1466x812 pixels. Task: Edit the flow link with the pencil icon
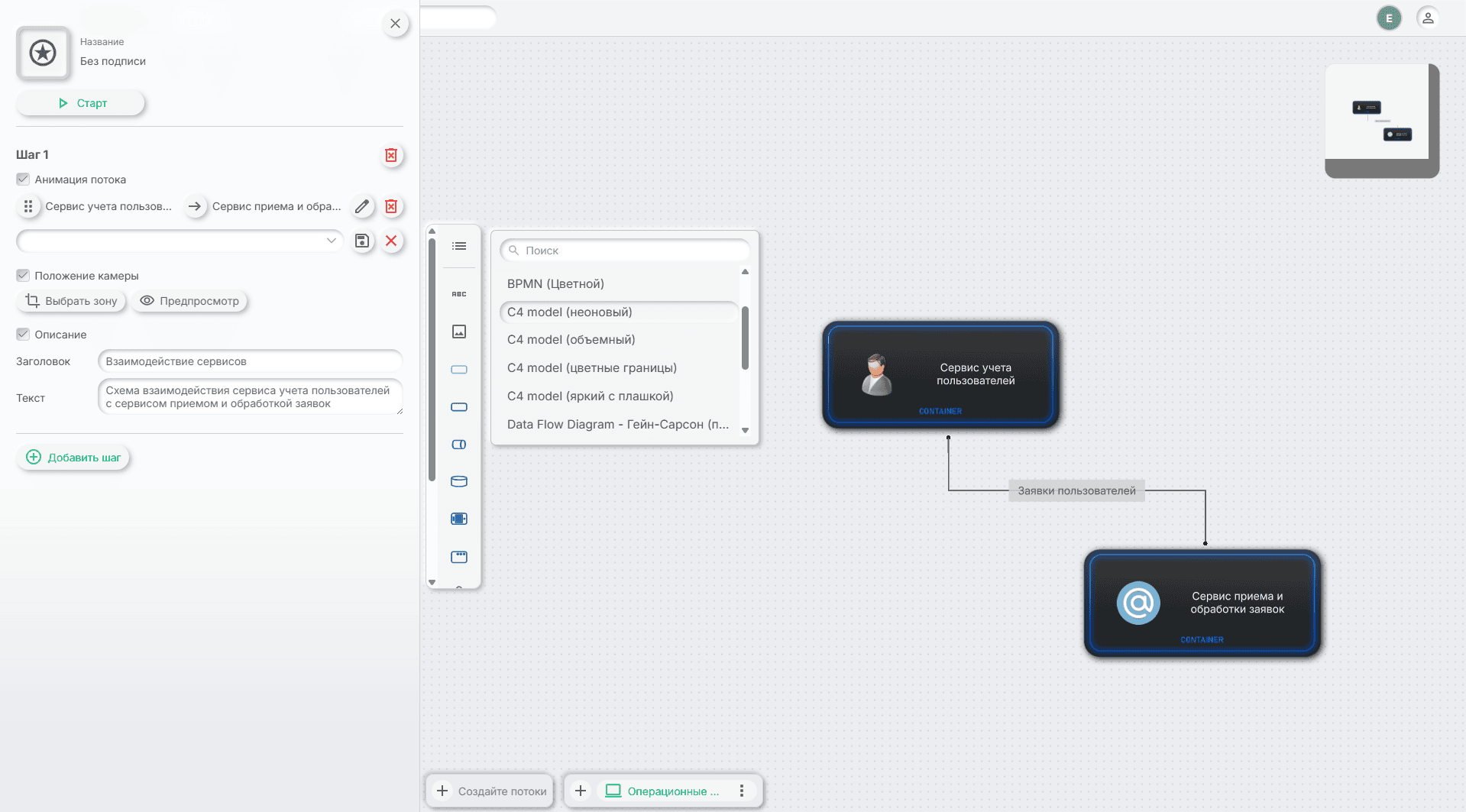(x=362, y=206)
